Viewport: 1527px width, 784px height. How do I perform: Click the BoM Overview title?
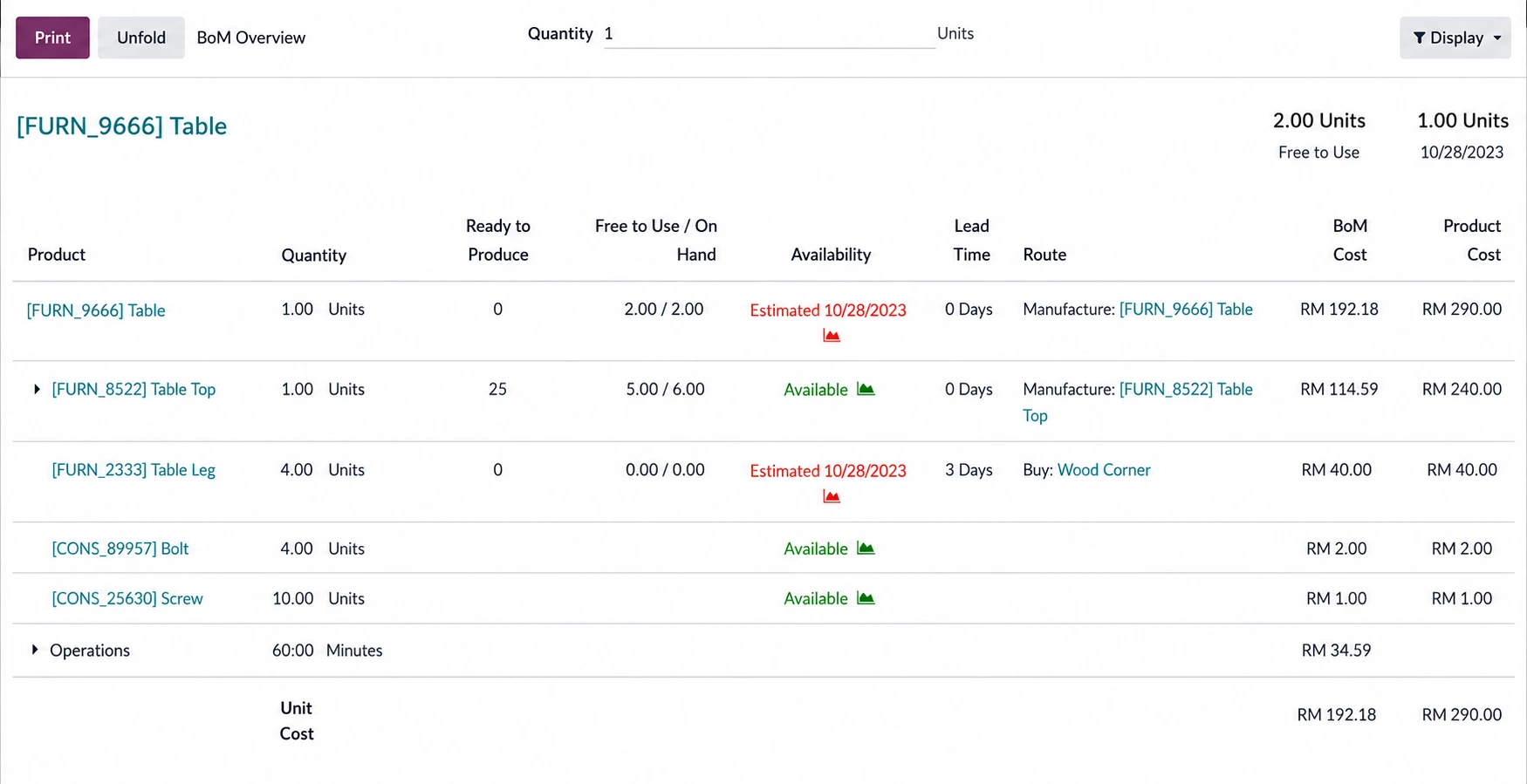coord(251,37)
